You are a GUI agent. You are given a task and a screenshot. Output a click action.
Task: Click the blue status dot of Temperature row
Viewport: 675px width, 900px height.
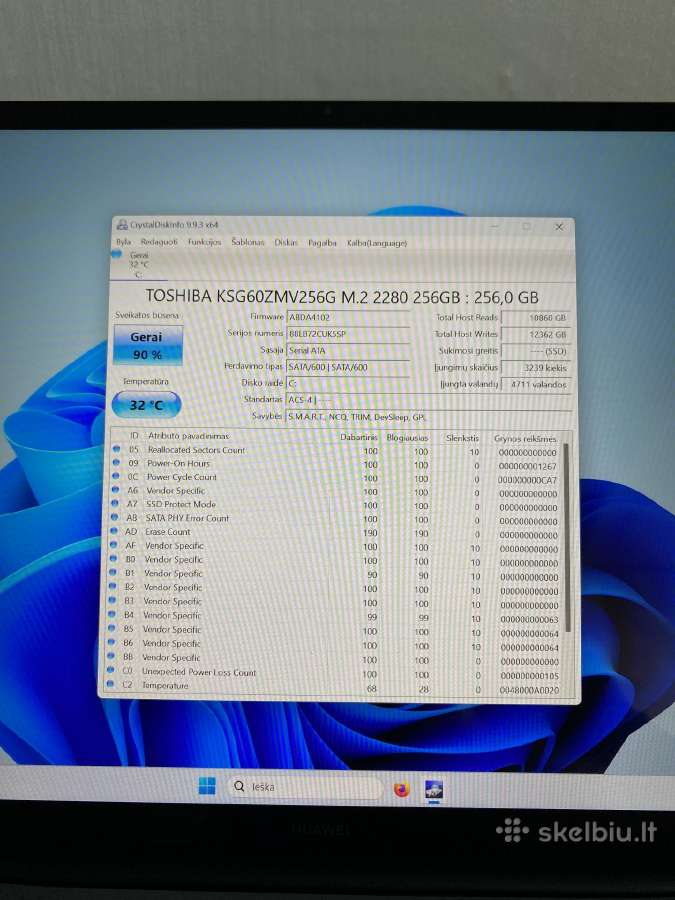coord(110,684)
